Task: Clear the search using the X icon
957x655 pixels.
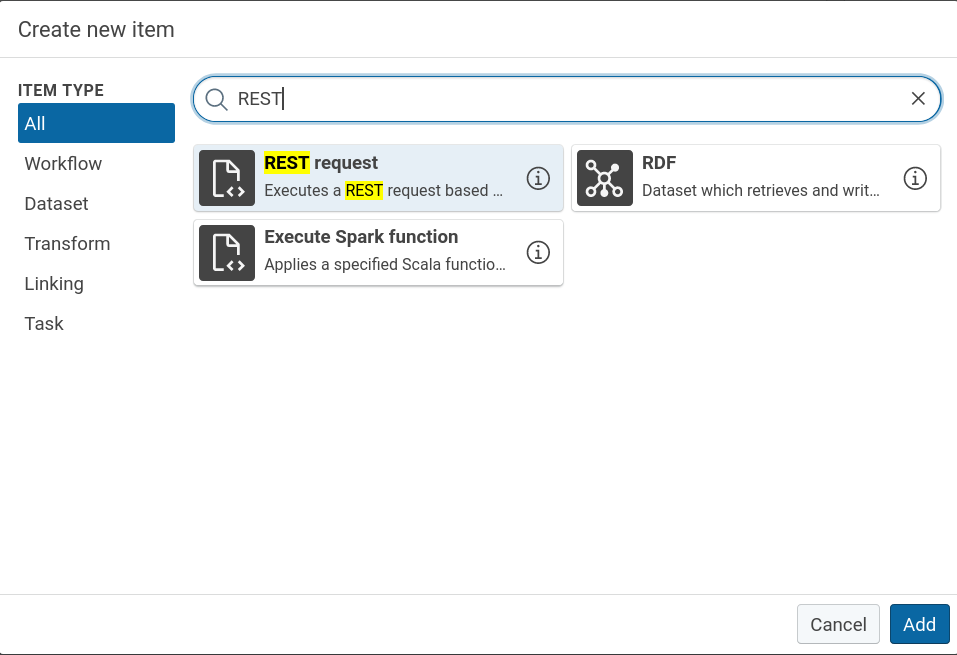Action: [x=918, y=99]
